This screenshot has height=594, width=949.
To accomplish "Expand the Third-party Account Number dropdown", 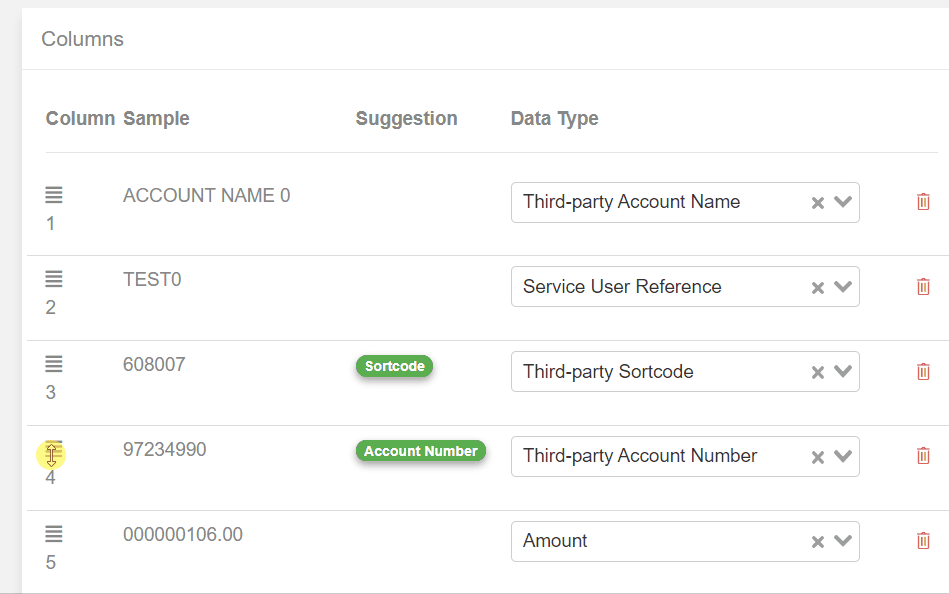I will 842,456.
